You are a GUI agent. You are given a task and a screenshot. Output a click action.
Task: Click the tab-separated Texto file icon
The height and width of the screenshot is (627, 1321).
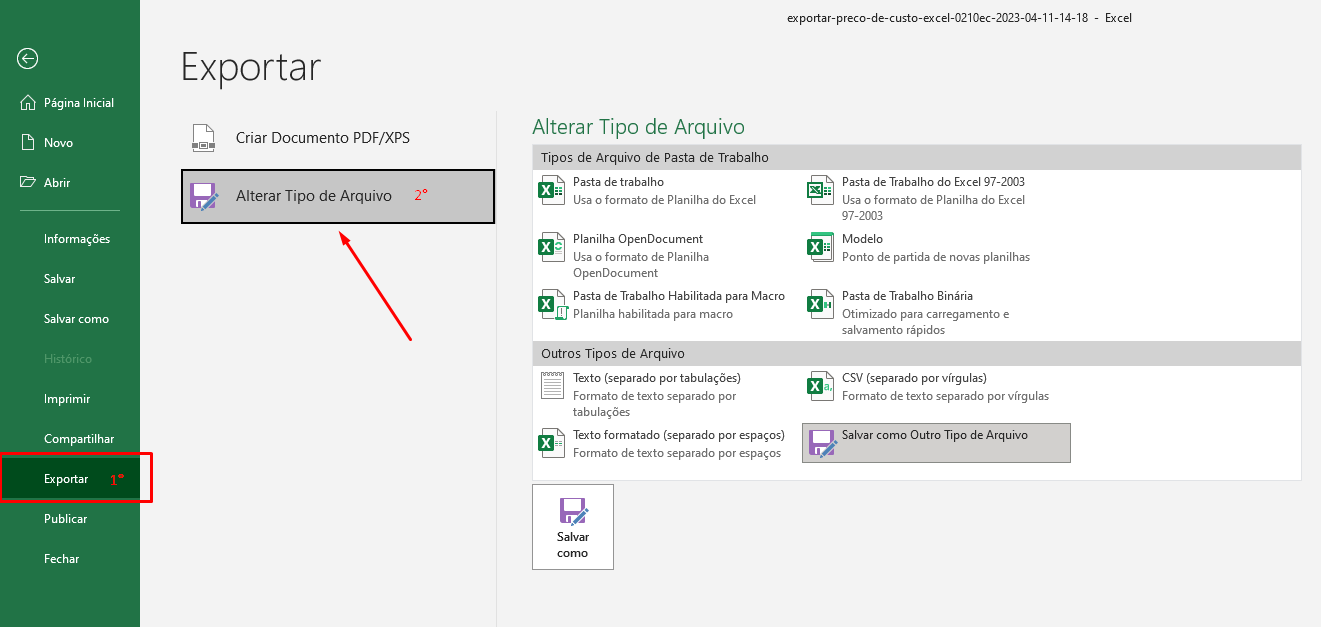coord(552,386)
